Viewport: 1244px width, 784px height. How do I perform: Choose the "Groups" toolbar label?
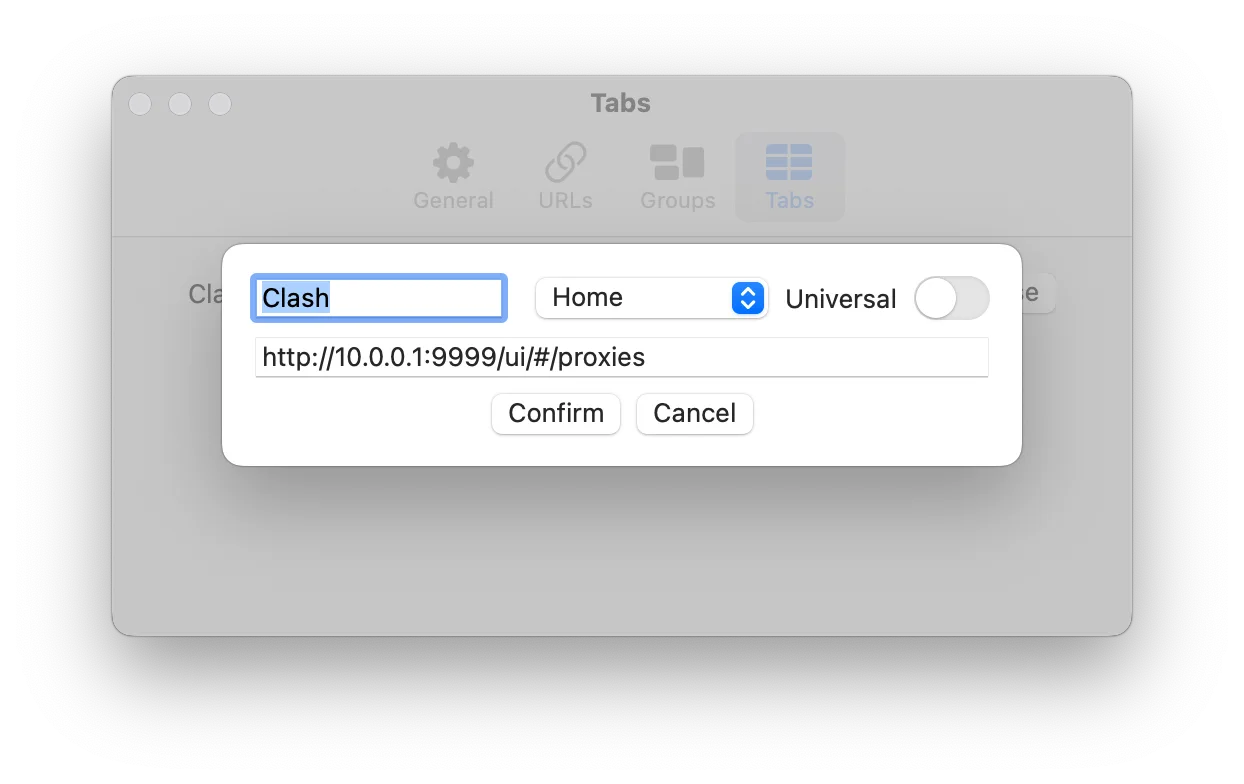(x=677, y=200)
